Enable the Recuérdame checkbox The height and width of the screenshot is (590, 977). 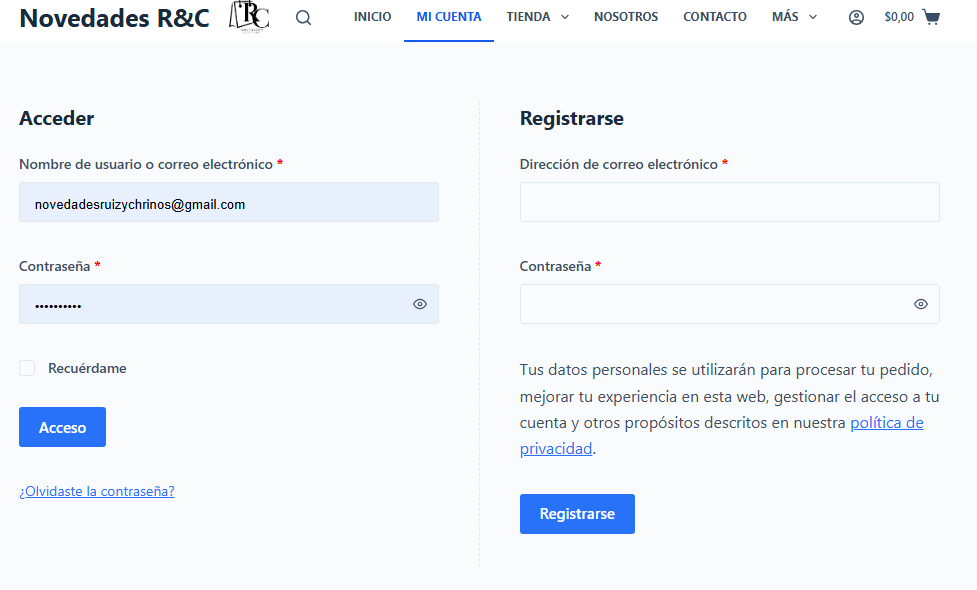[x=27, y=368]
